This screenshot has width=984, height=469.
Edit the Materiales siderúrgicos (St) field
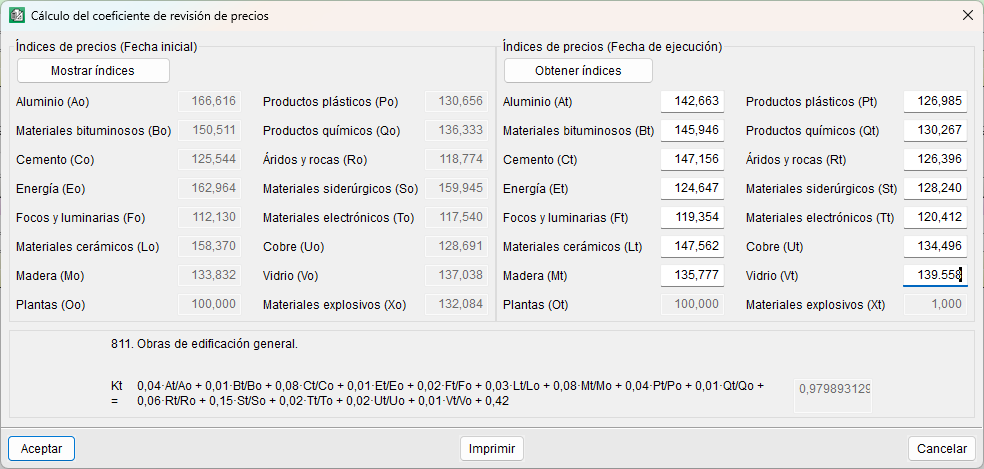point(935,189)
